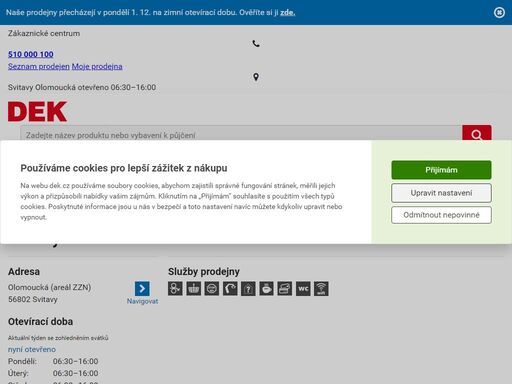Click the third store service icon
The image size is (512, 384).
(x=212, y=289)
